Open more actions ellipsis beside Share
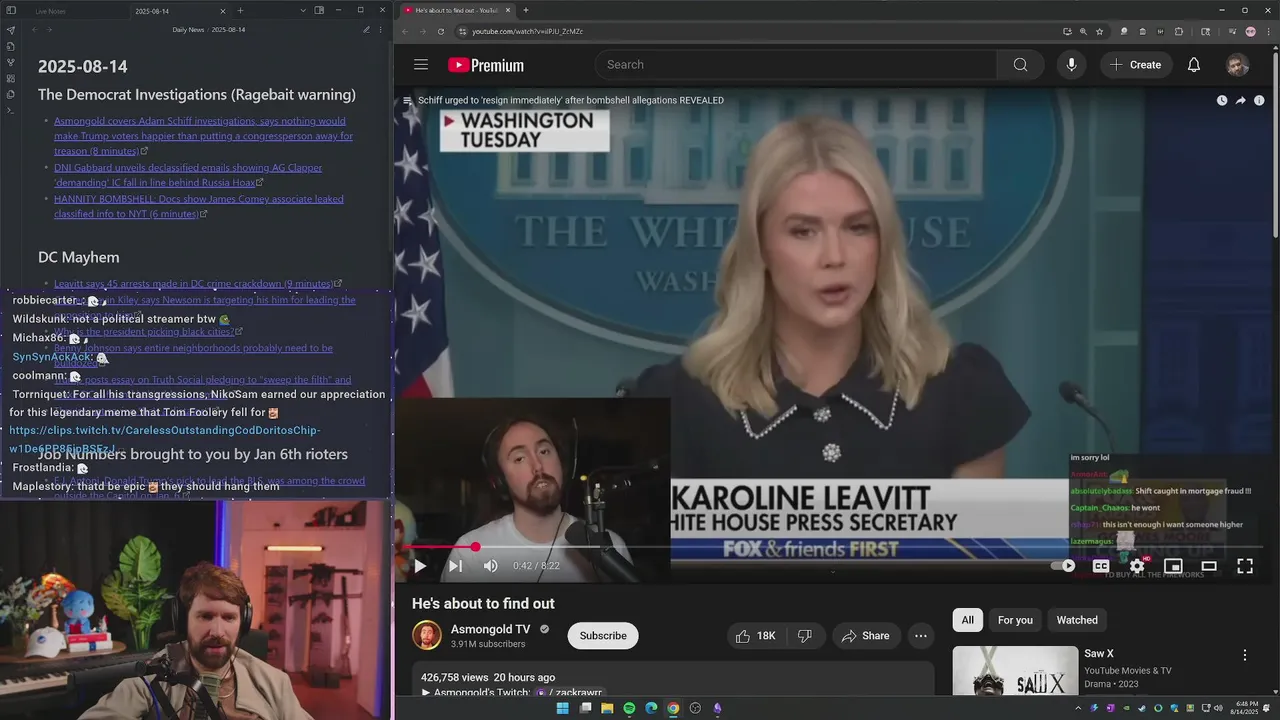This screenshot has height=720, width=1280. coord(921,636)
